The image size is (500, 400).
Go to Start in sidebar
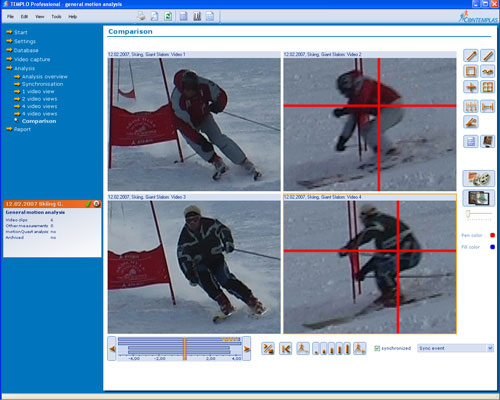[20, 32]
